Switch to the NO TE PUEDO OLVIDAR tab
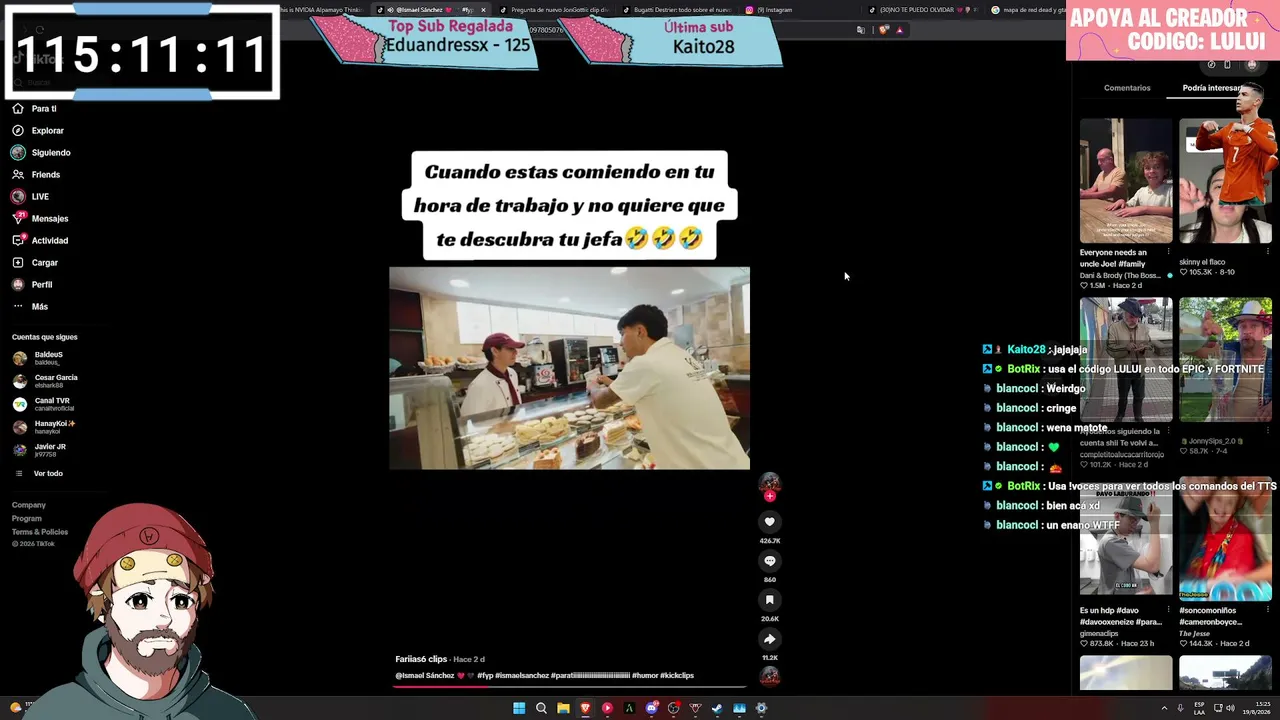The width and height of the screenshot is (1280, 720). (x=923, y=10)
